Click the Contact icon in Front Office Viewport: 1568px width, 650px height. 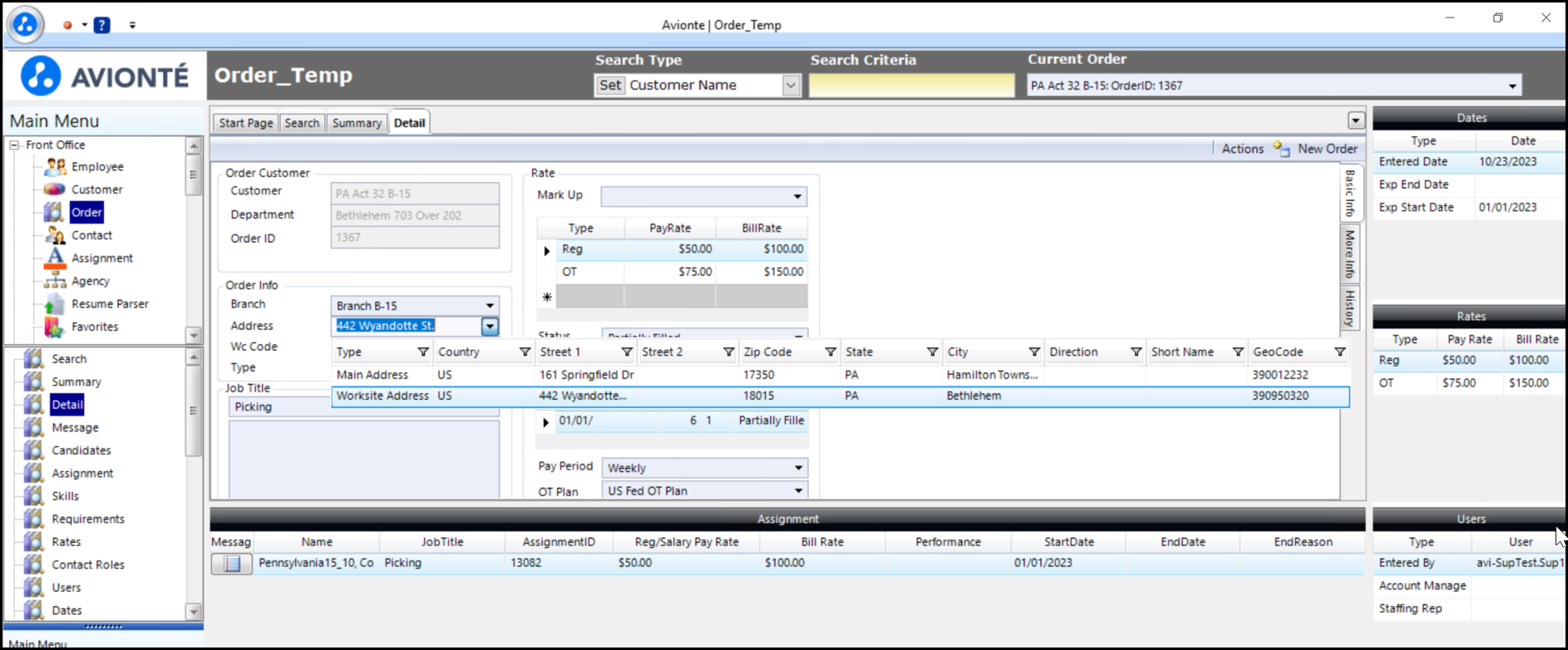[x=55, y=235]
